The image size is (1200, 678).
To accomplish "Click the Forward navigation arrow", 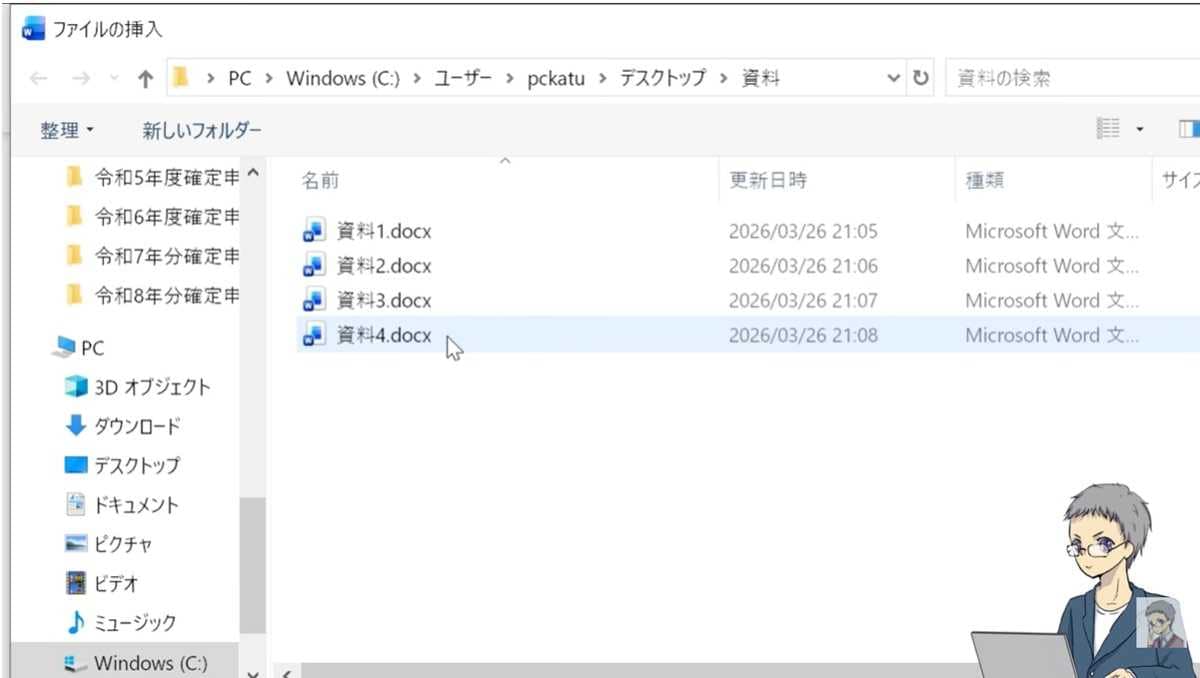I will [81, 78].
